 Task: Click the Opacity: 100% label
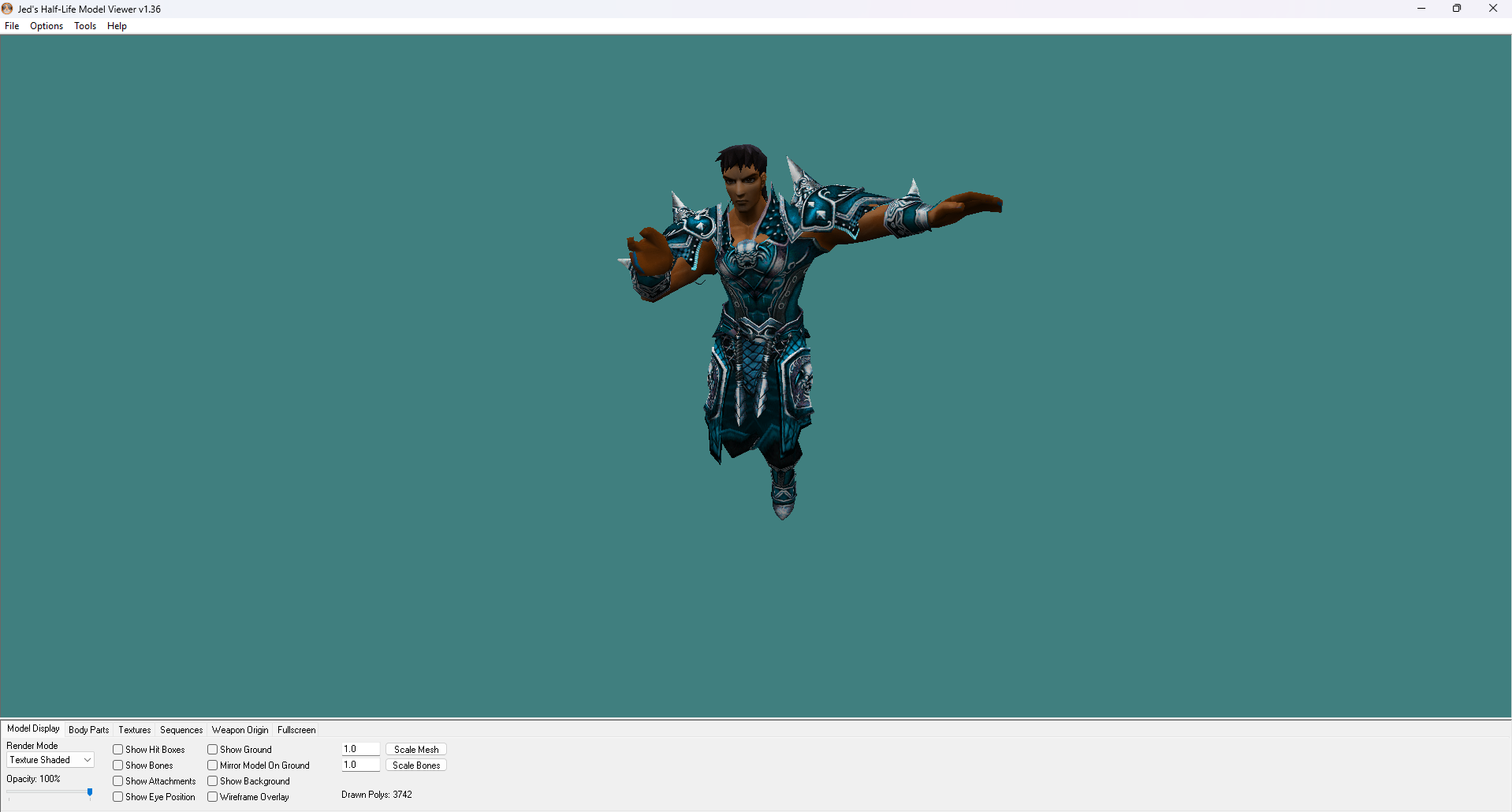33,779
